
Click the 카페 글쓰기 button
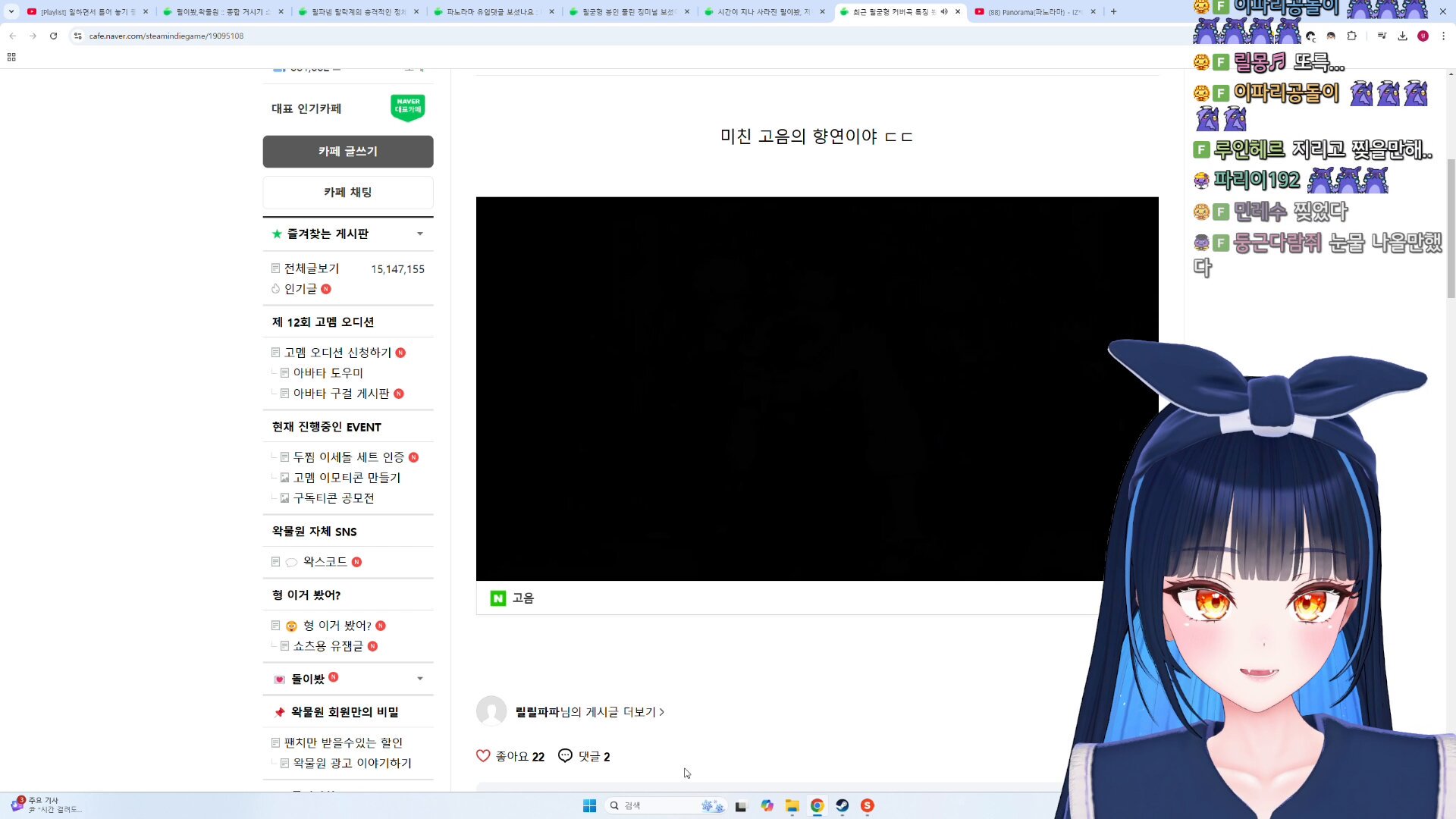pyautogui.click(x=348, y=152)
